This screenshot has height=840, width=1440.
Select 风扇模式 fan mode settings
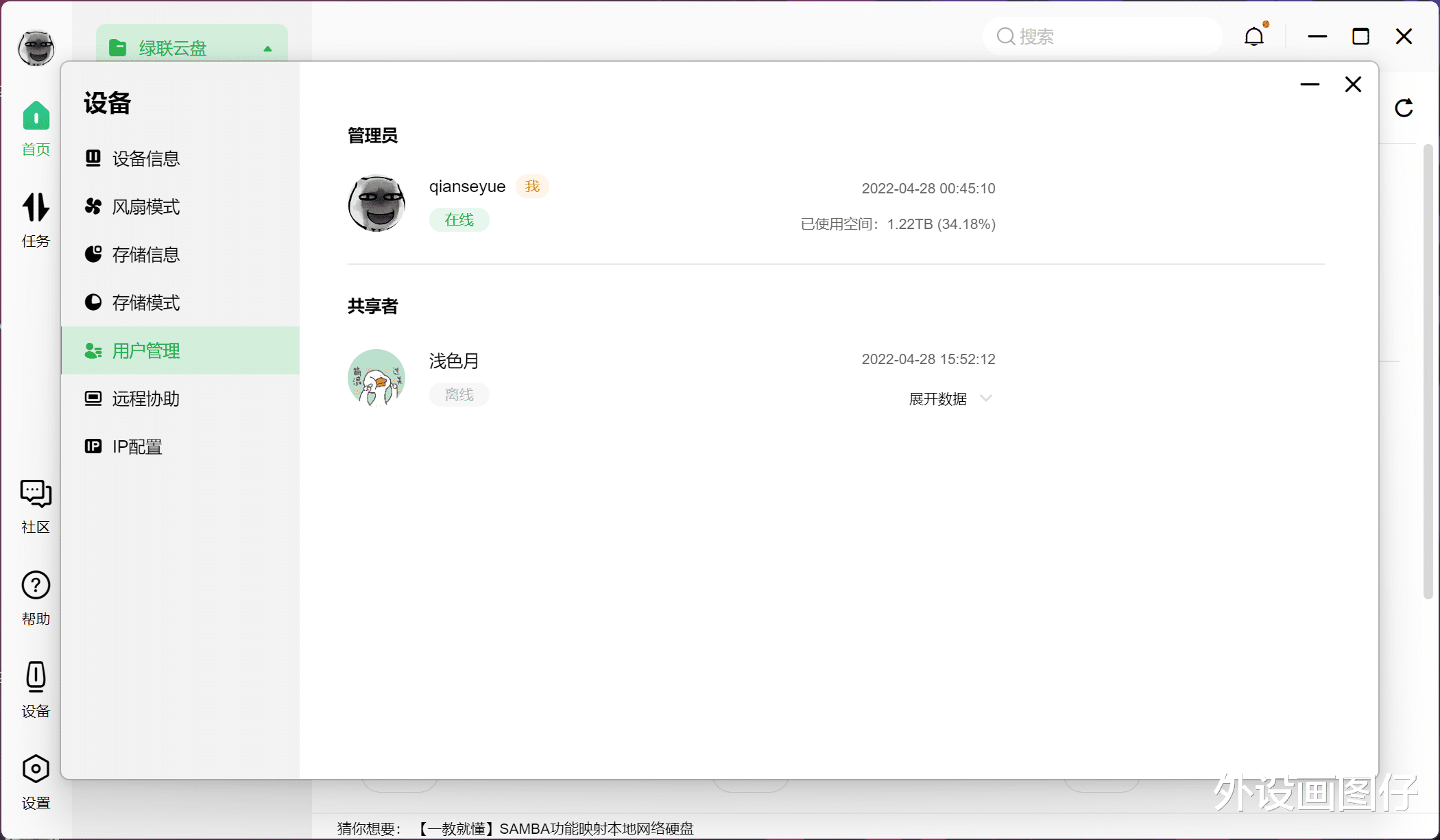tap(145, 206)
